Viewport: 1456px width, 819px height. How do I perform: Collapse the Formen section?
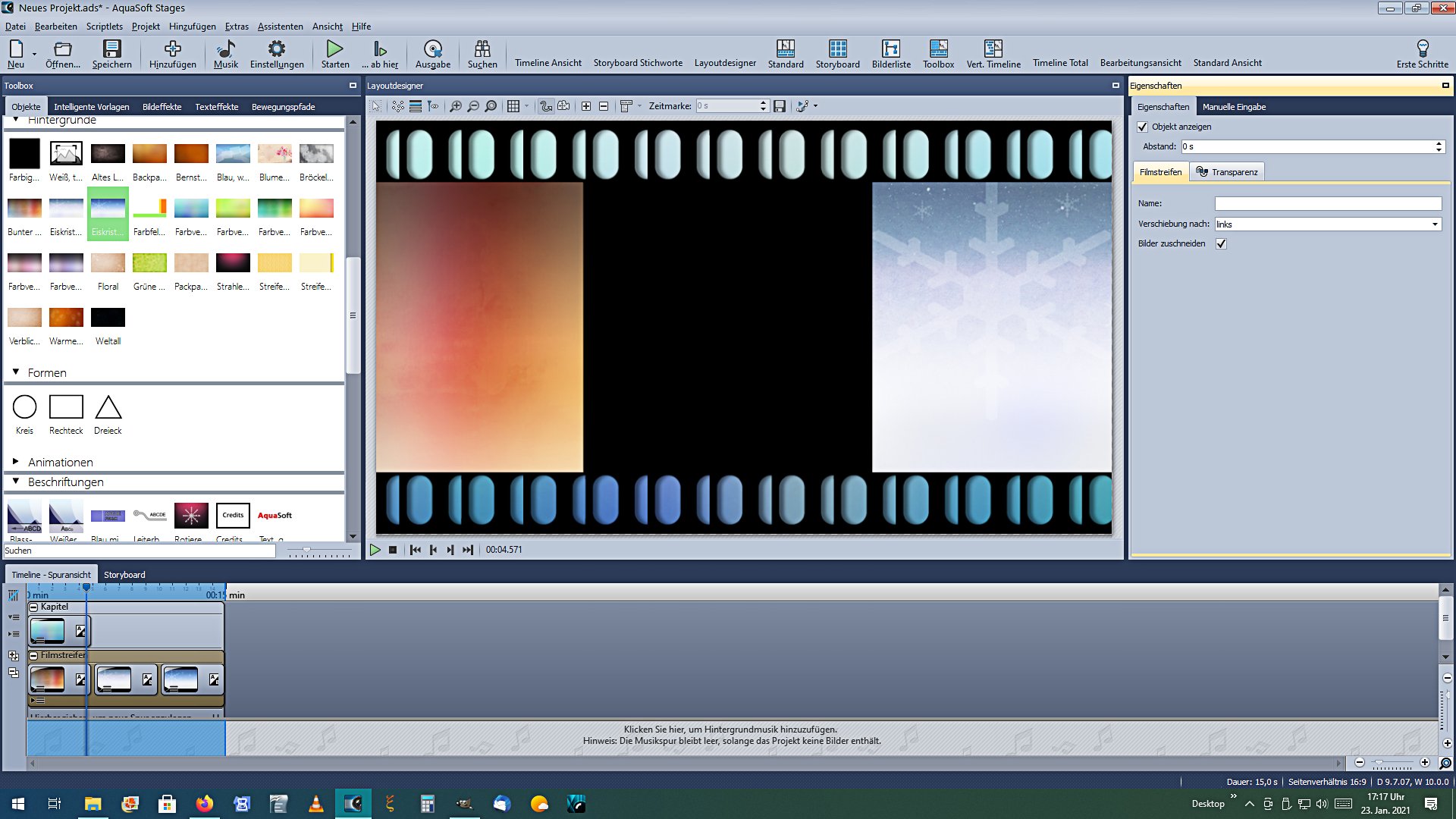tap(15, 372)
